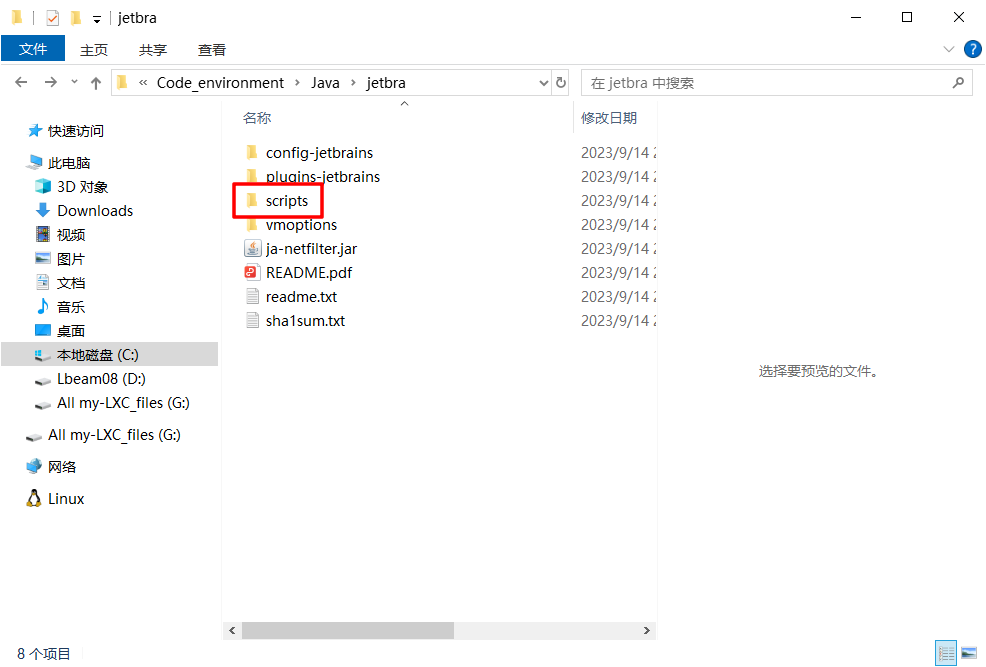Click the Quick Access toolbar properties icon
986x667 pixels.
point(53,18)
